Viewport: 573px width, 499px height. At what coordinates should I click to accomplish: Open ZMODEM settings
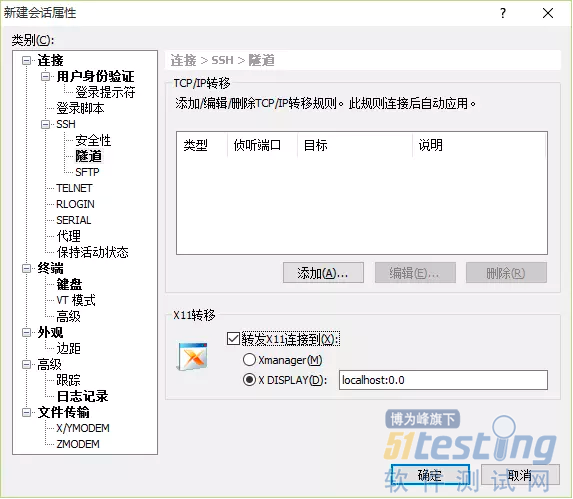pos(78,444)
